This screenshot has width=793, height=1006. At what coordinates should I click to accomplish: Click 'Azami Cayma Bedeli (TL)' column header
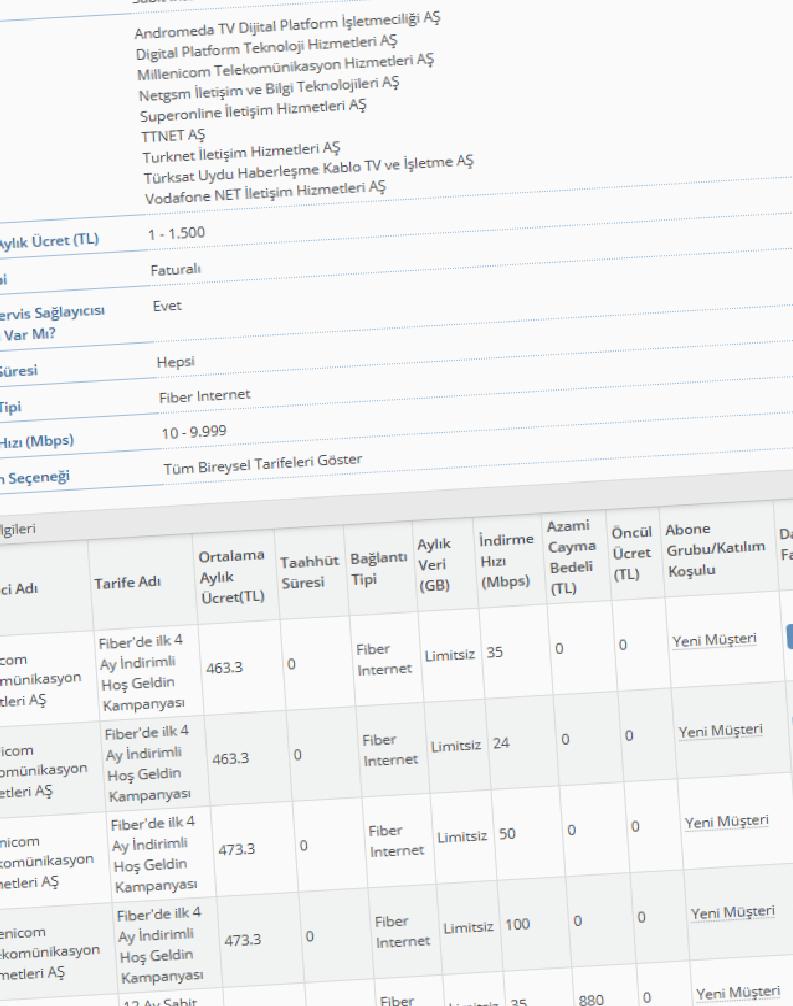click(x=571, y=557)
